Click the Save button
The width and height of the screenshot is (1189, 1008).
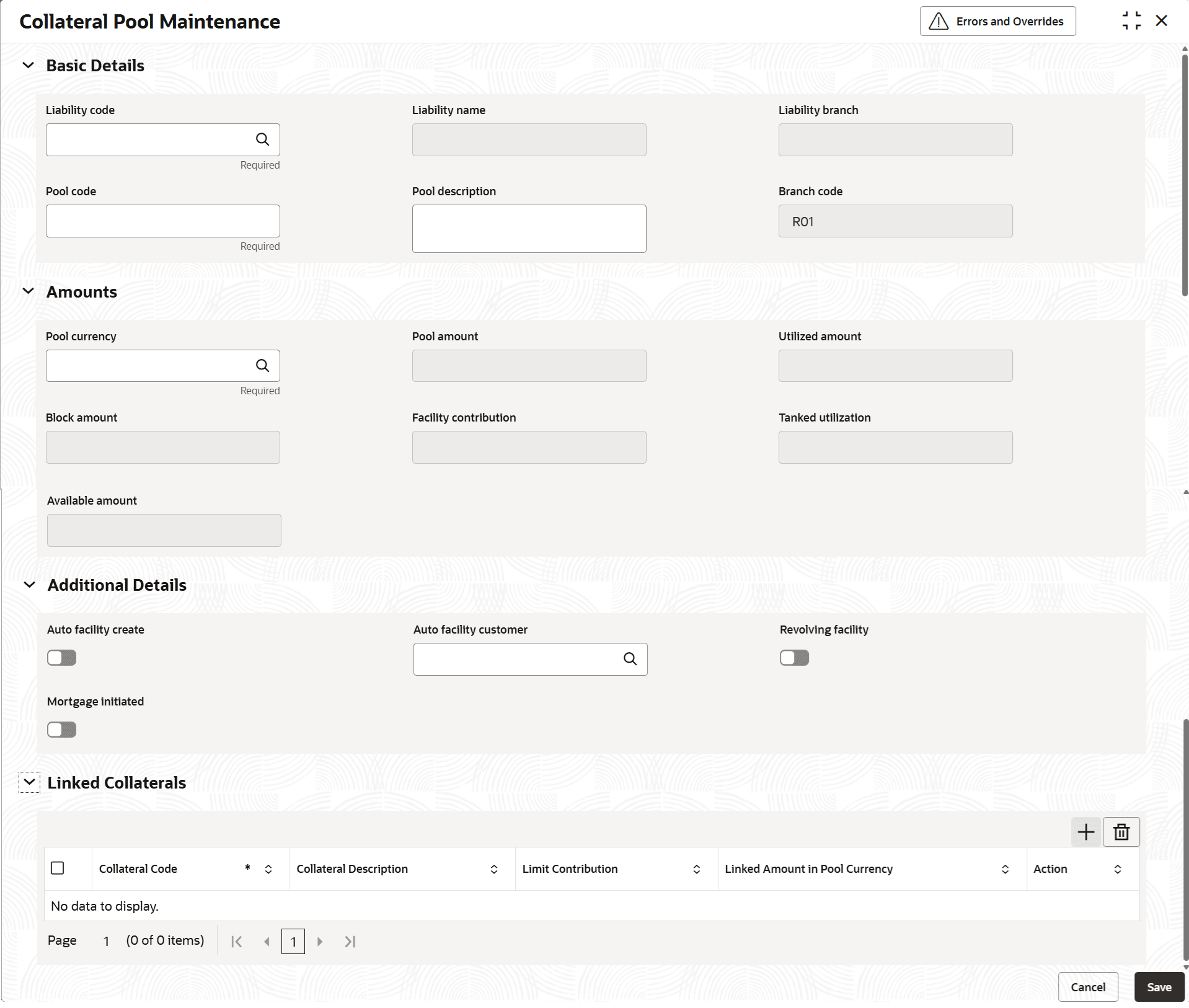[x=1159, y=987]
